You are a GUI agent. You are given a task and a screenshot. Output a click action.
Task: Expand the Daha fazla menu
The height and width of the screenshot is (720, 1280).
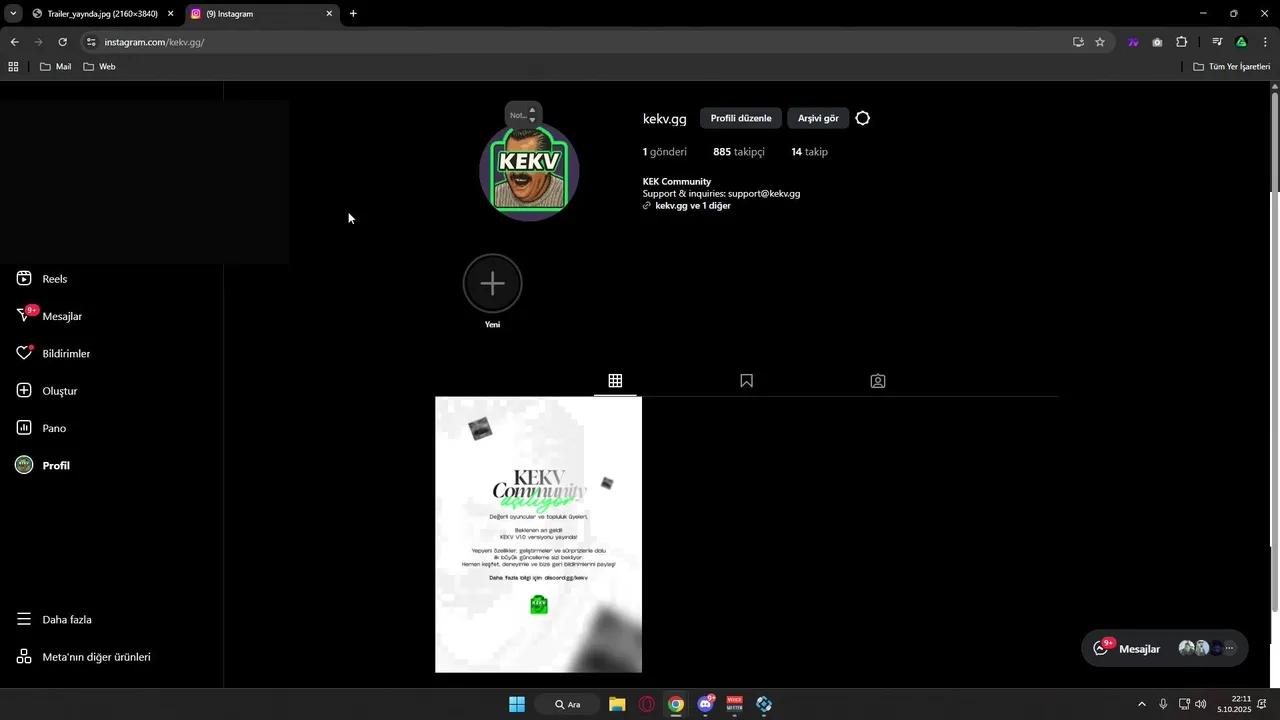pos(54,620)
